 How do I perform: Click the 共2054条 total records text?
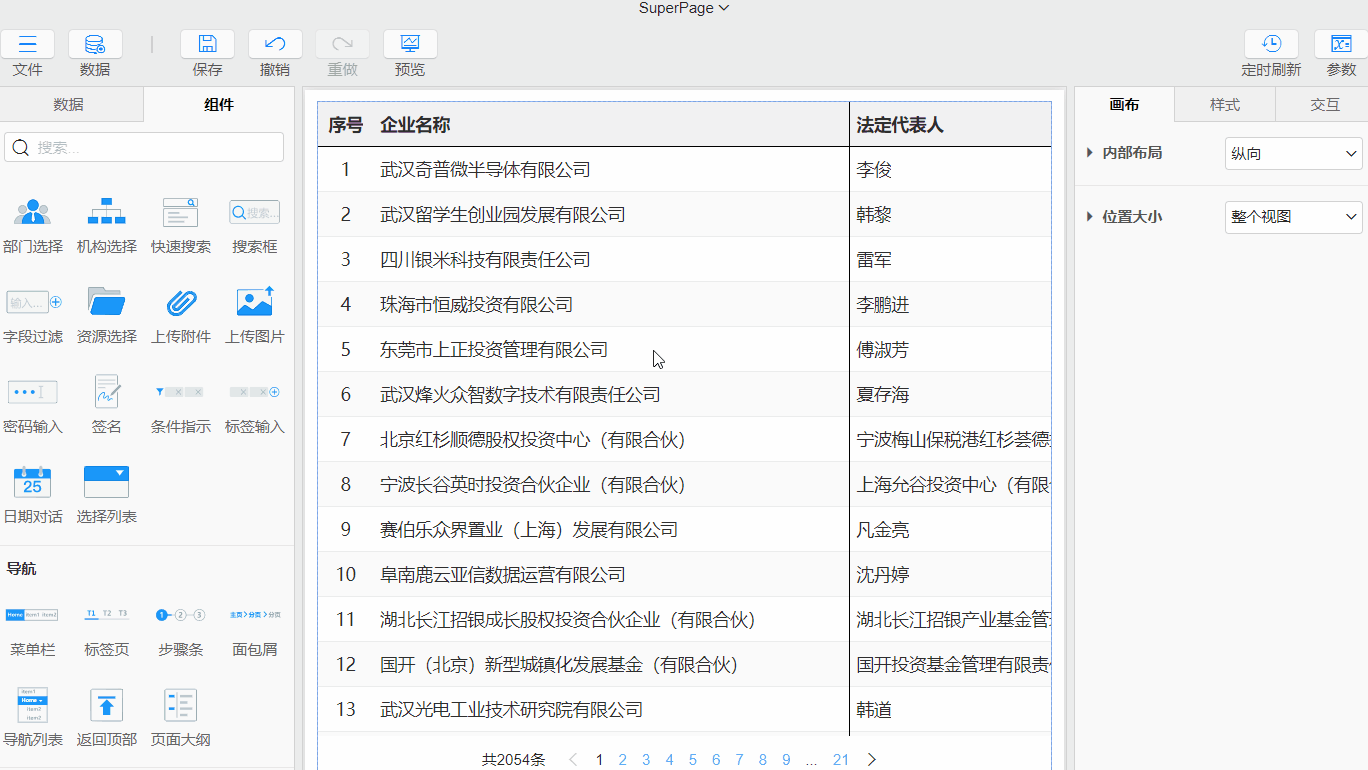[x=513, y=760]
